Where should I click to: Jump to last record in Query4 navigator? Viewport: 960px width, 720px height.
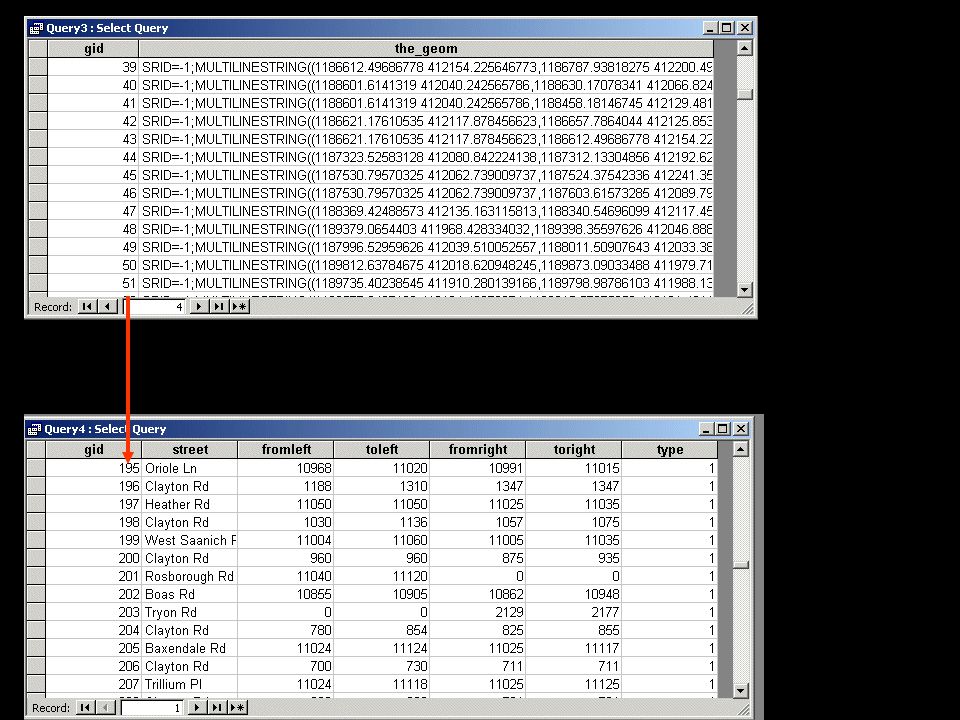pyautogui.click(x=217, y=708)
